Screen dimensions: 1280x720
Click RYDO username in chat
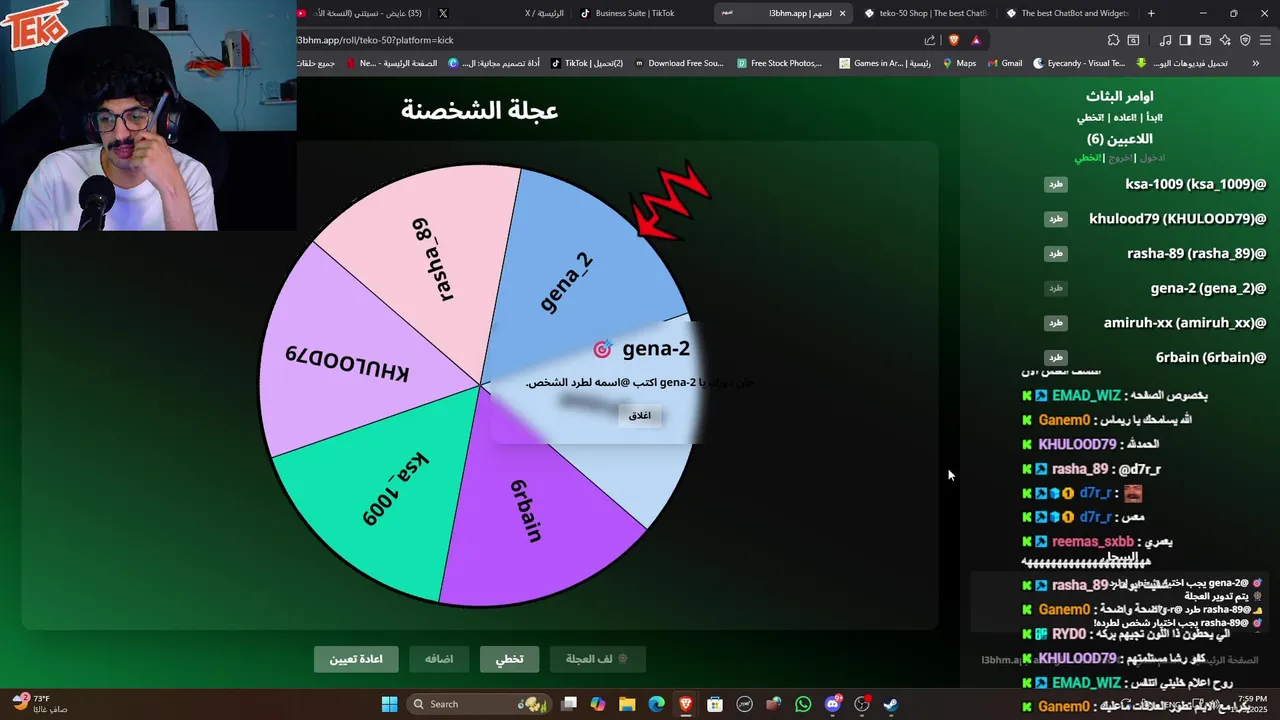[x=1069, y=634]
